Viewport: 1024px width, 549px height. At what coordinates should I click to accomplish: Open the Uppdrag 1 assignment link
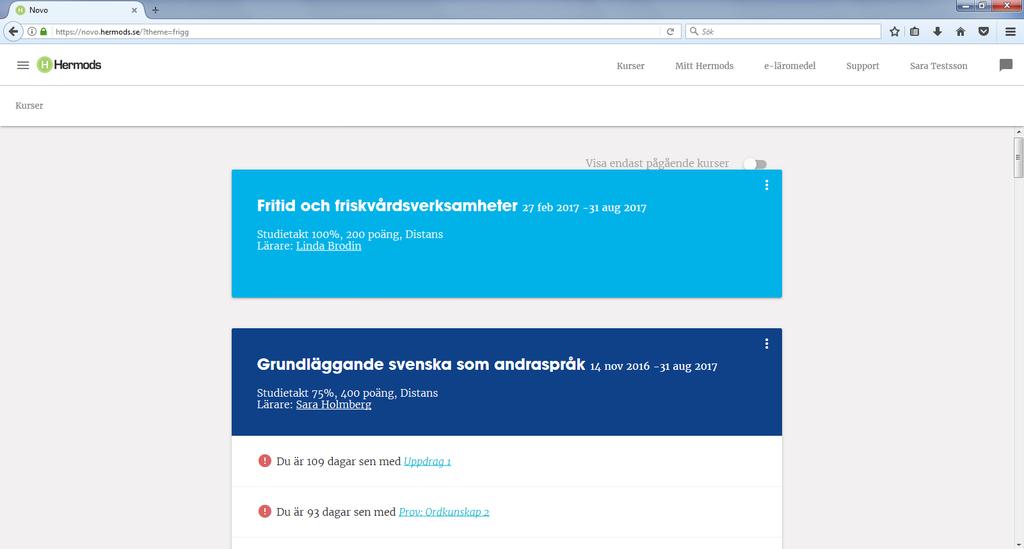[427, 462]
